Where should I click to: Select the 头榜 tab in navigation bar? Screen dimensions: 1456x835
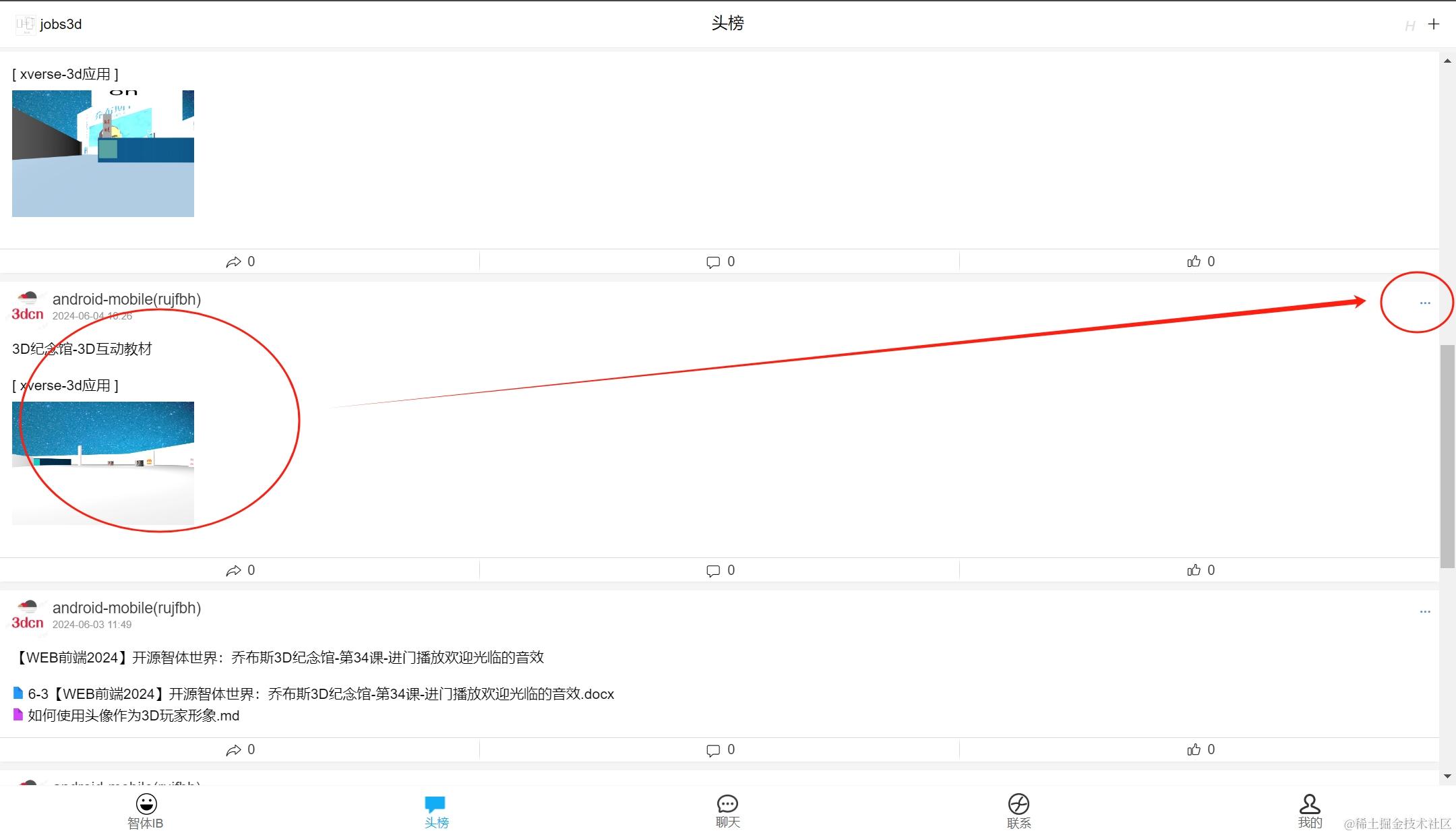pos(437,810)
